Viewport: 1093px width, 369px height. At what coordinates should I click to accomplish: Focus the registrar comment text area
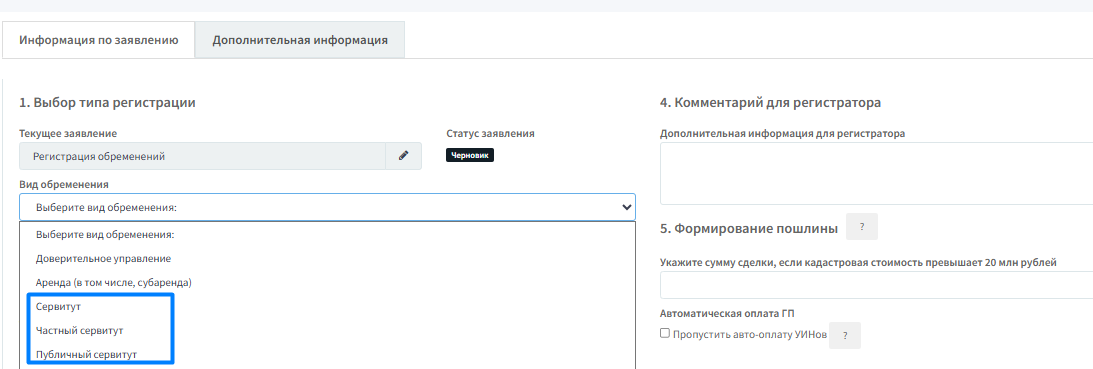[876, 173]
